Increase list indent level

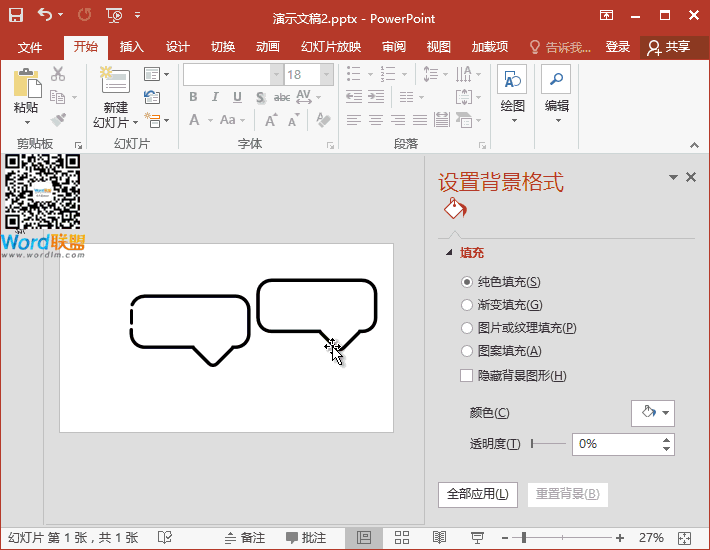[x=376, y=96]
